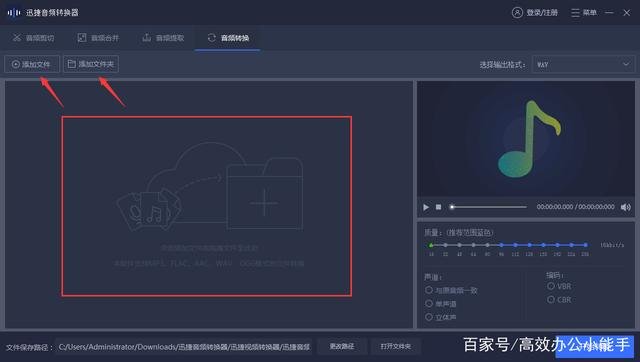Select the 音频转换 (audio convert) tab
Viewport: 640px width, 362px height.
coord(228,38)
